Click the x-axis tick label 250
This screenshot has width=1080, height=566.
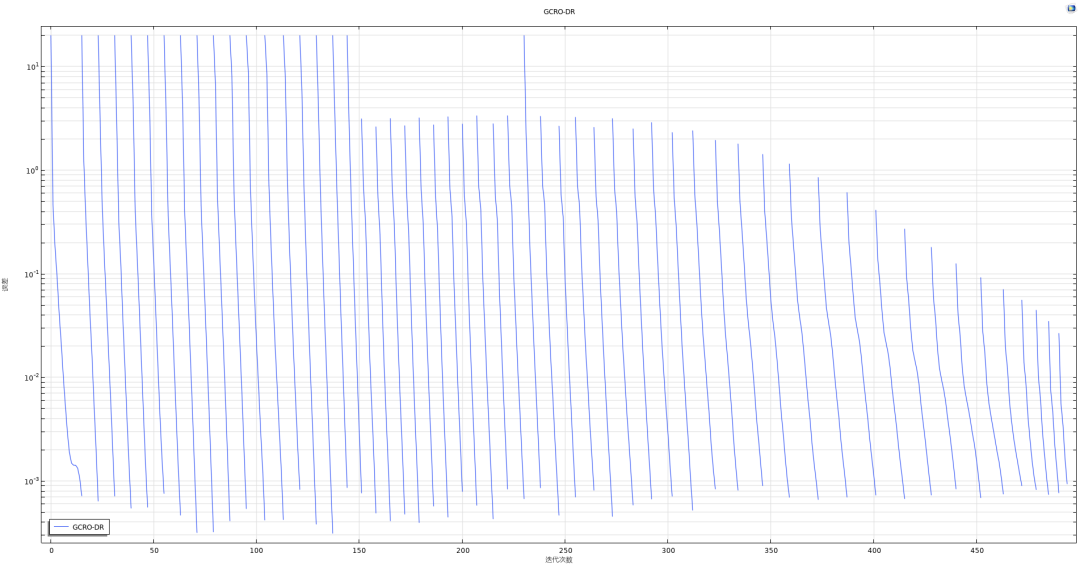565,551
